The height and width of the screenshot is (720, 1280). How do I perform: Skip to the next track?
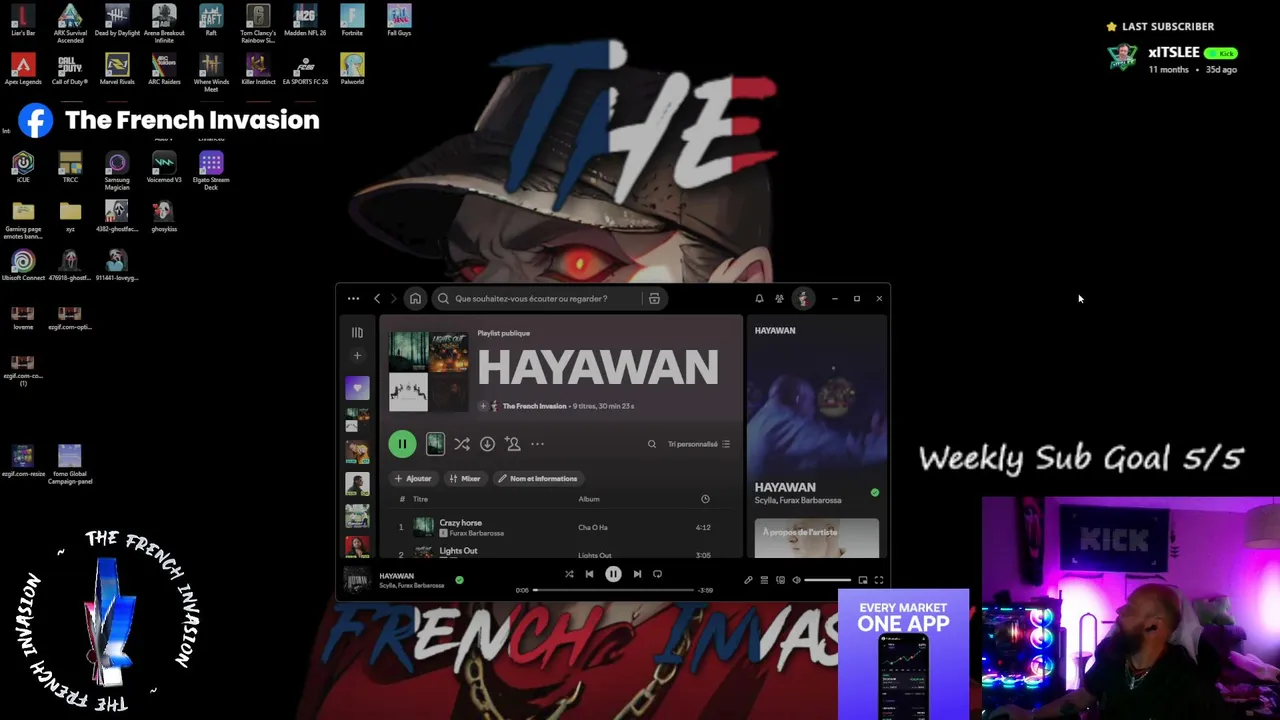click(637, 574)
